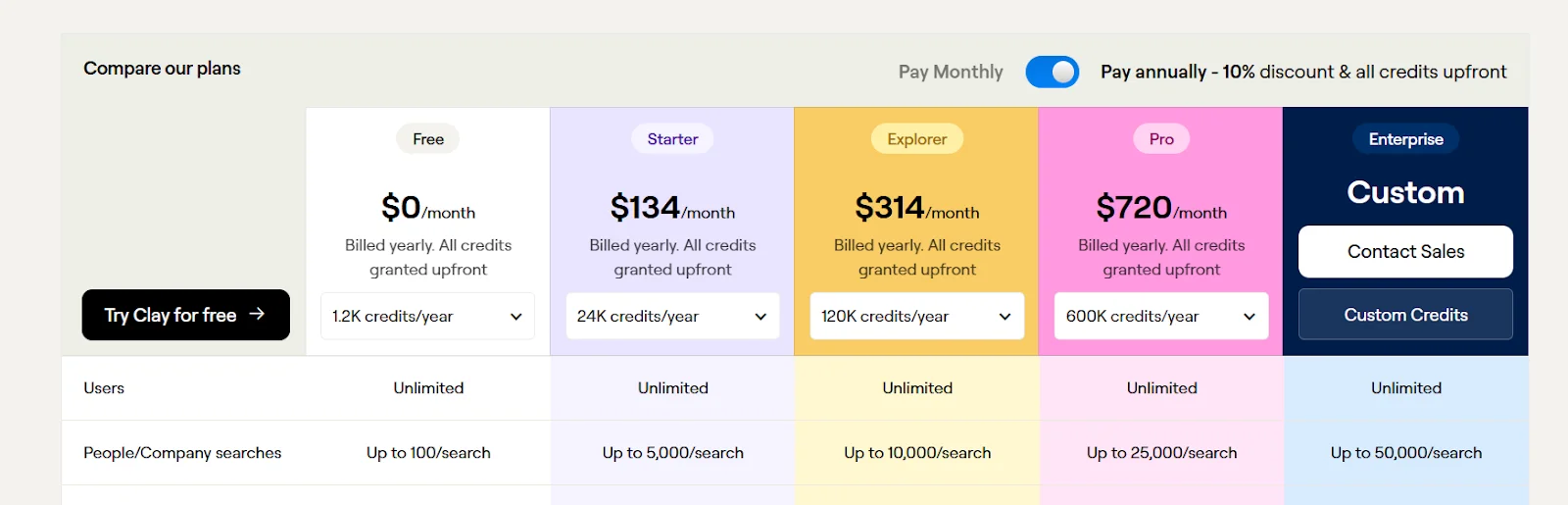The image size is (1568, 505).
Task: Select the Explorer plan badge
Action: click(x=916, y=139)
